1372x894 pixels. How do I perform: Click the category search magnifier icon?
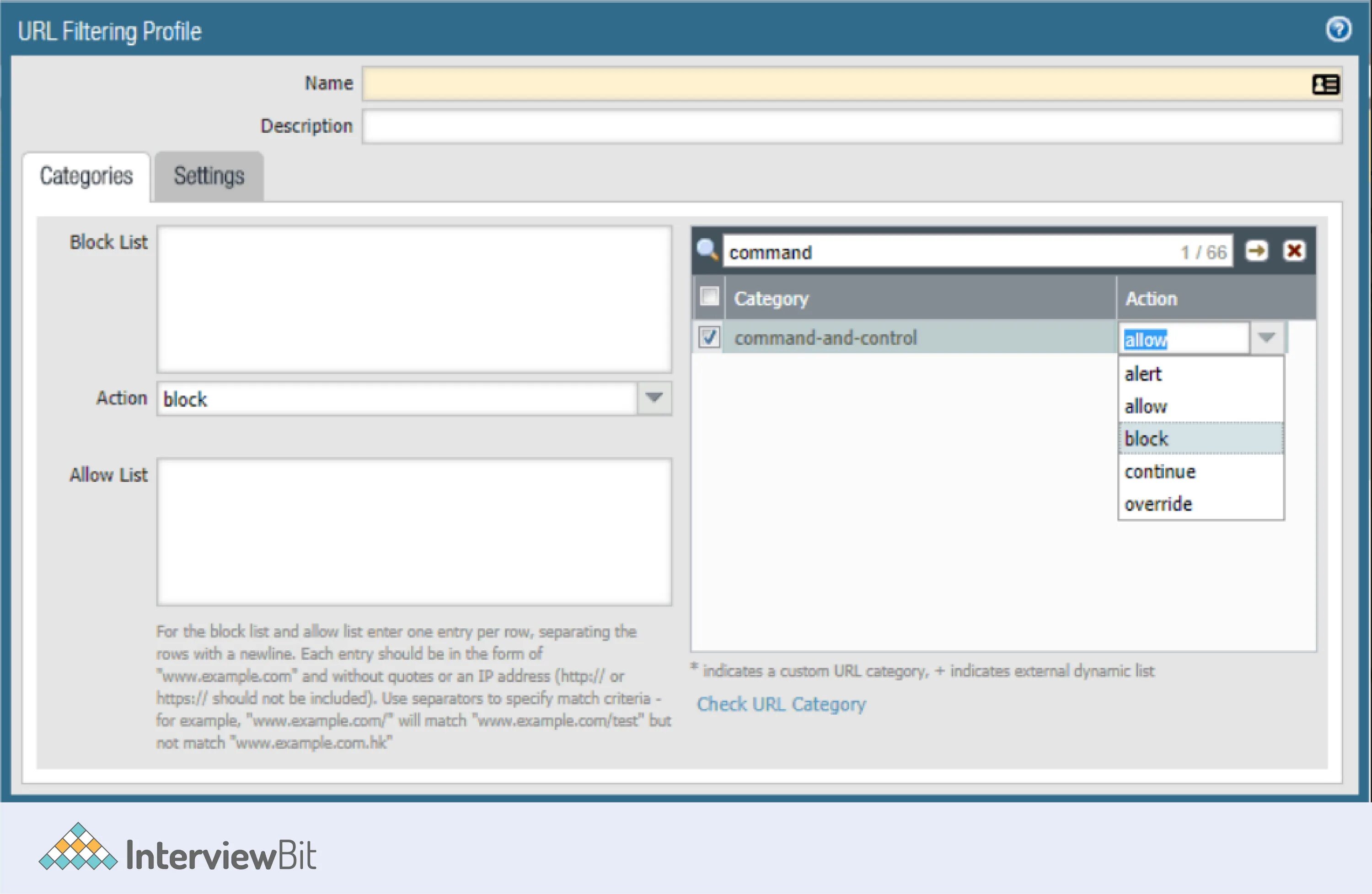[x=707, y=250]
